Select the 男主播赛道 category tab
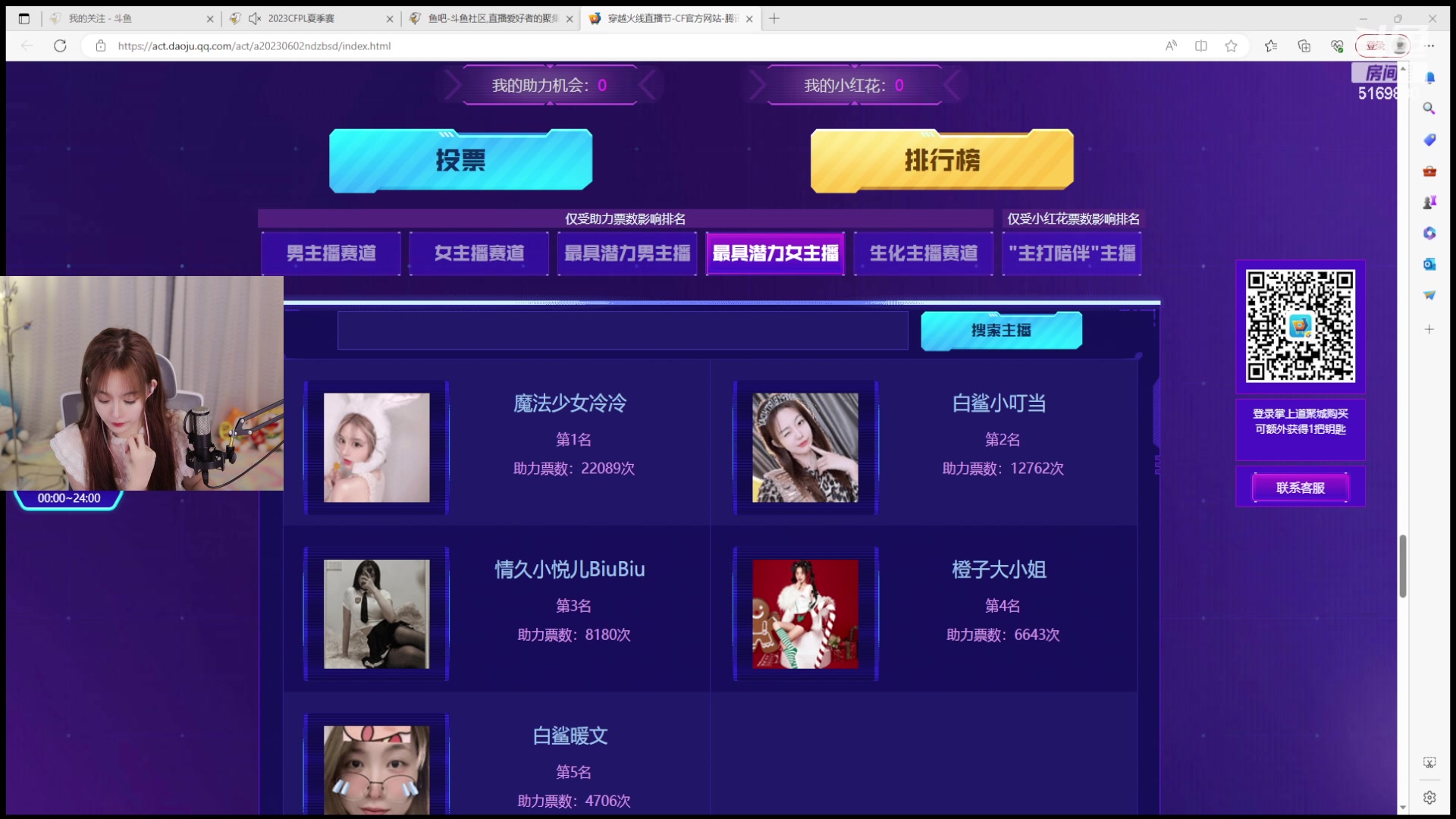The height and width of the screenshot is (819, 1456). tap(331, 253)
